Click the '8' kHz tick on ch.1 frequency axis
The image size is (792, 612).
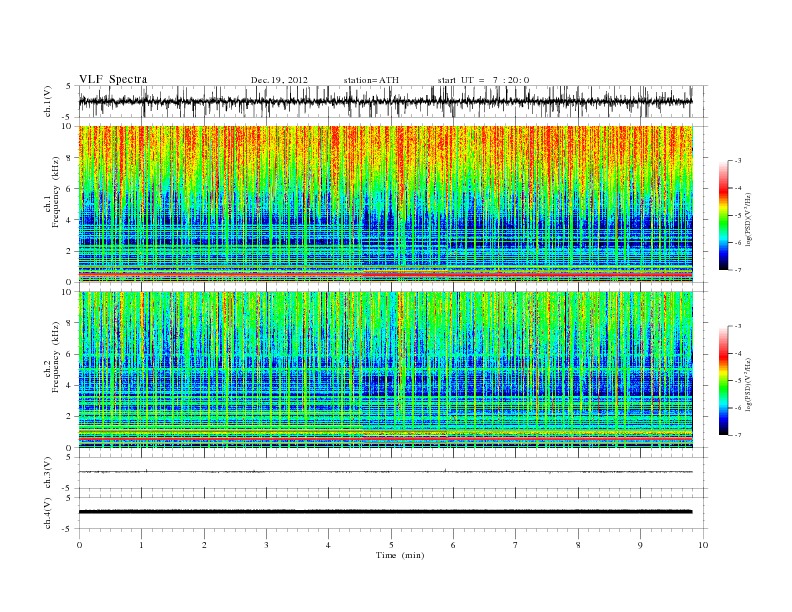click(70, 158)
